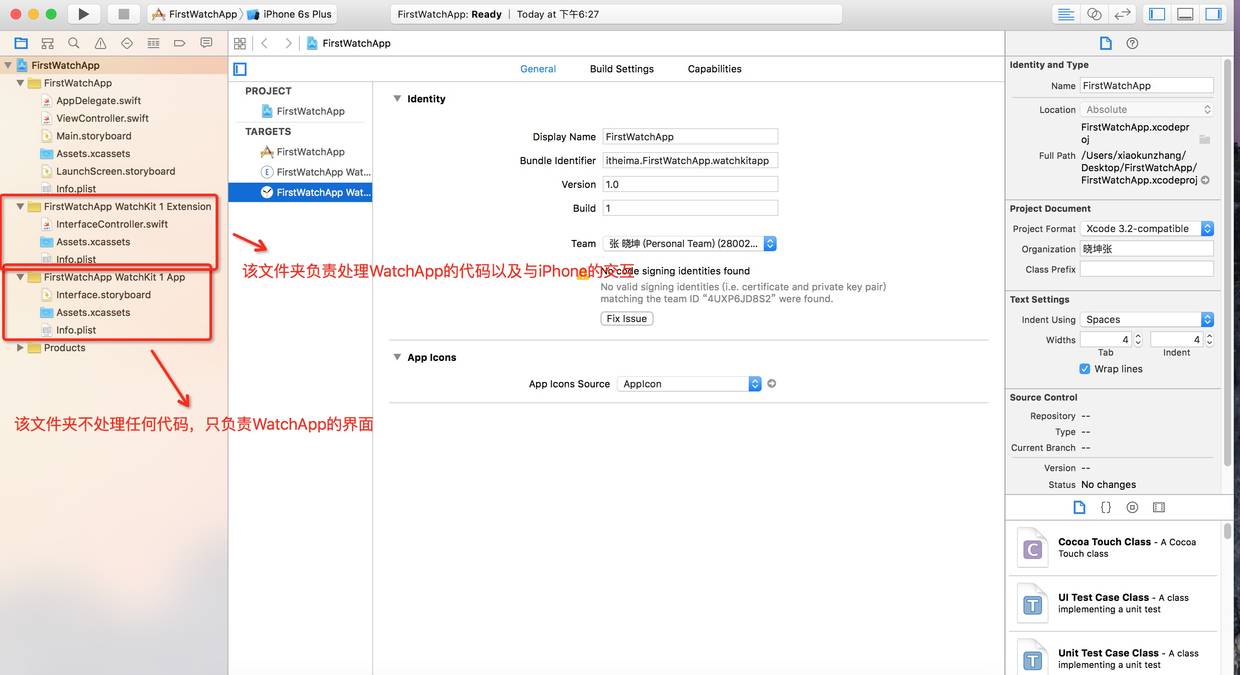The image size is (1240, 675).
Task: Choose iPhone 6s Plus destination
Action: click(x=289, y=14)
